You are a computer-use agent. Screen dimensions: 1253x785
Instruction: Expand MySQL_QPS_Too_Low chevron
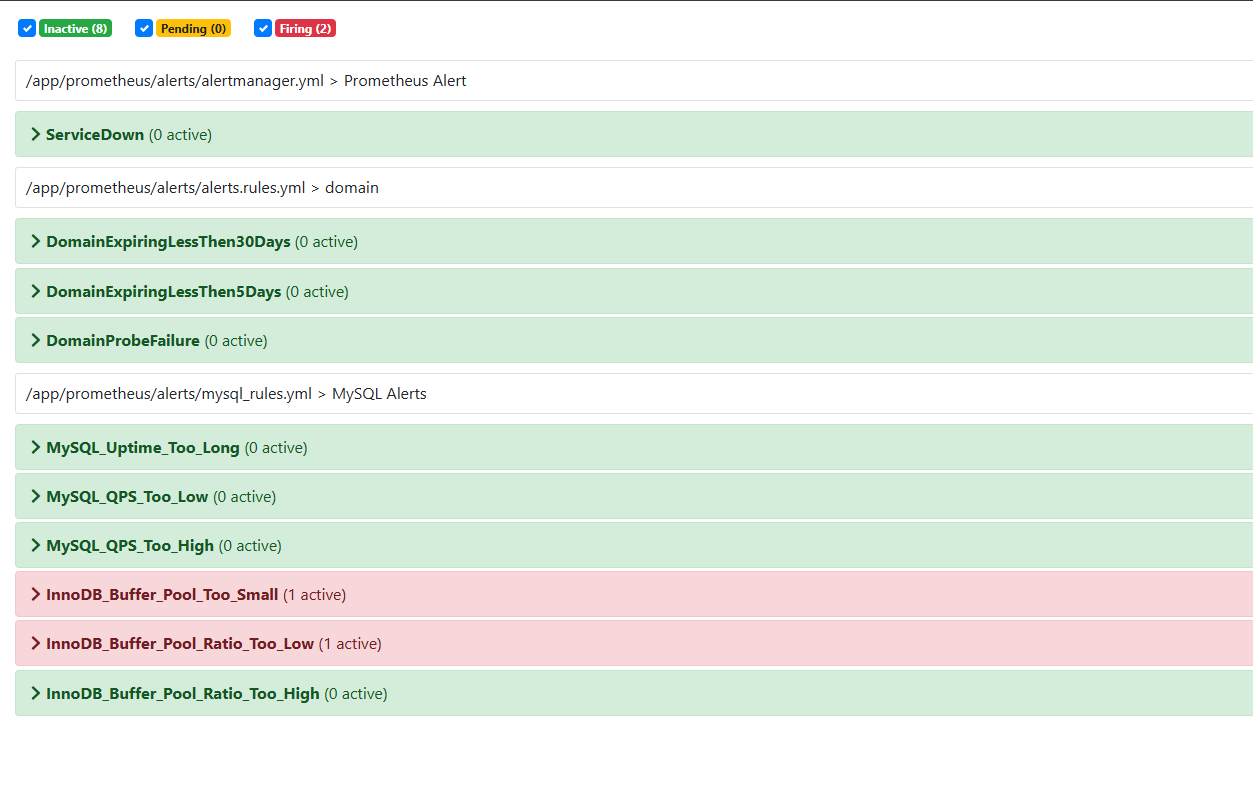click(36, 496)
